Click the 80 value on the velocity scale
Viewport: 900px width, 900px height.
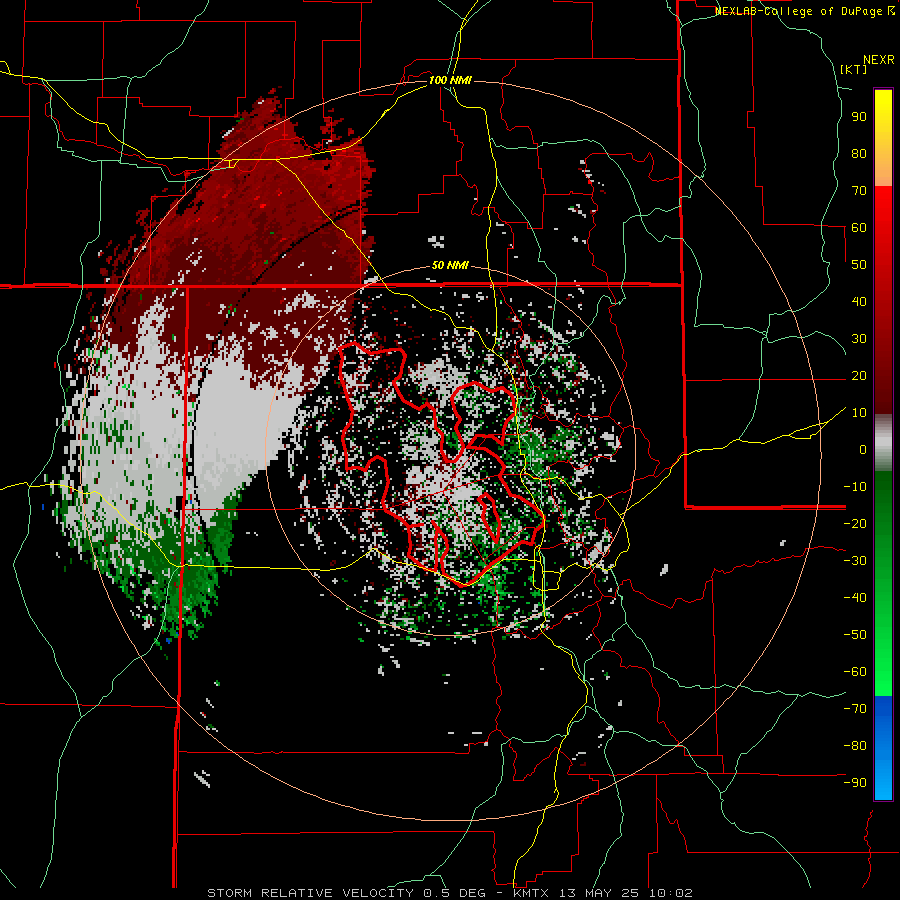tap(859, 153)
